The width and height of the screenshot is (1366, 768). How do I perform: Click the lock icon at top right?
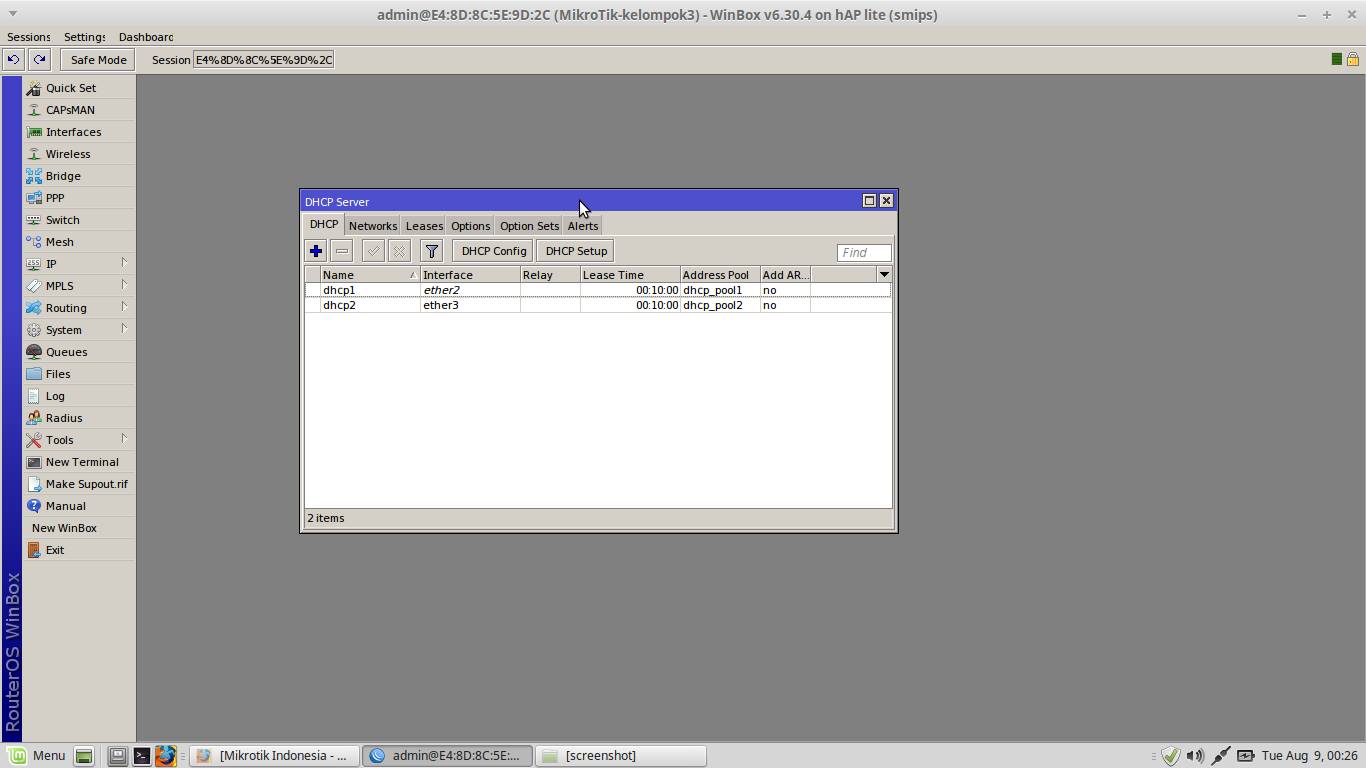point(1353,59)
